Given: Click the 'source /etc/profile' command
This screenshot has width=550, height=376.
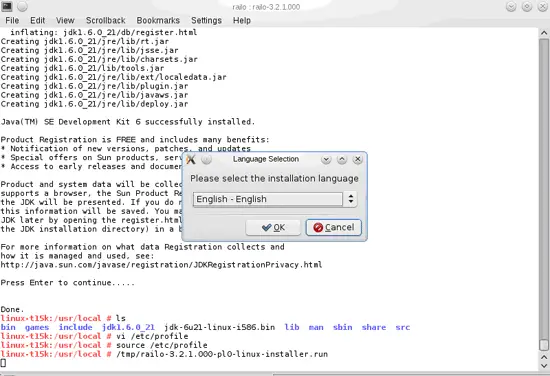Looking at the screenshot, I should pyautogui.click(x=162, y=345).
